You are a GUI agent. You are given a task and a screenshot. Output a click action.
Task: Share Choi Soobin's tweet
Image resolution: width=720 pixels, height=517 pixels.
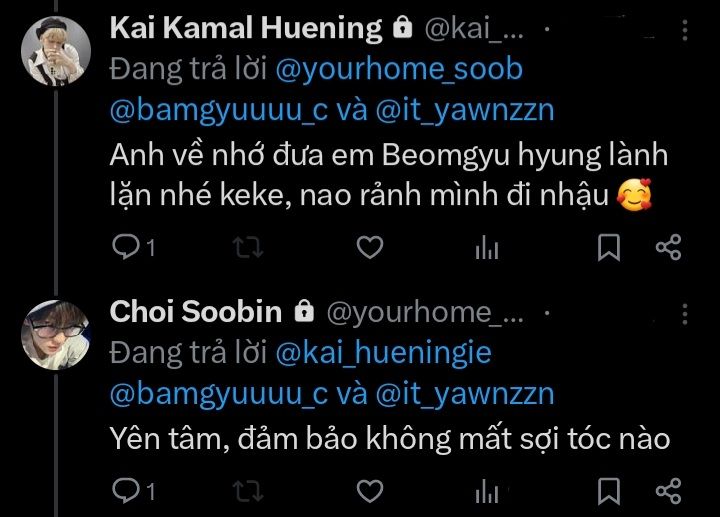(x=669, y=490)
